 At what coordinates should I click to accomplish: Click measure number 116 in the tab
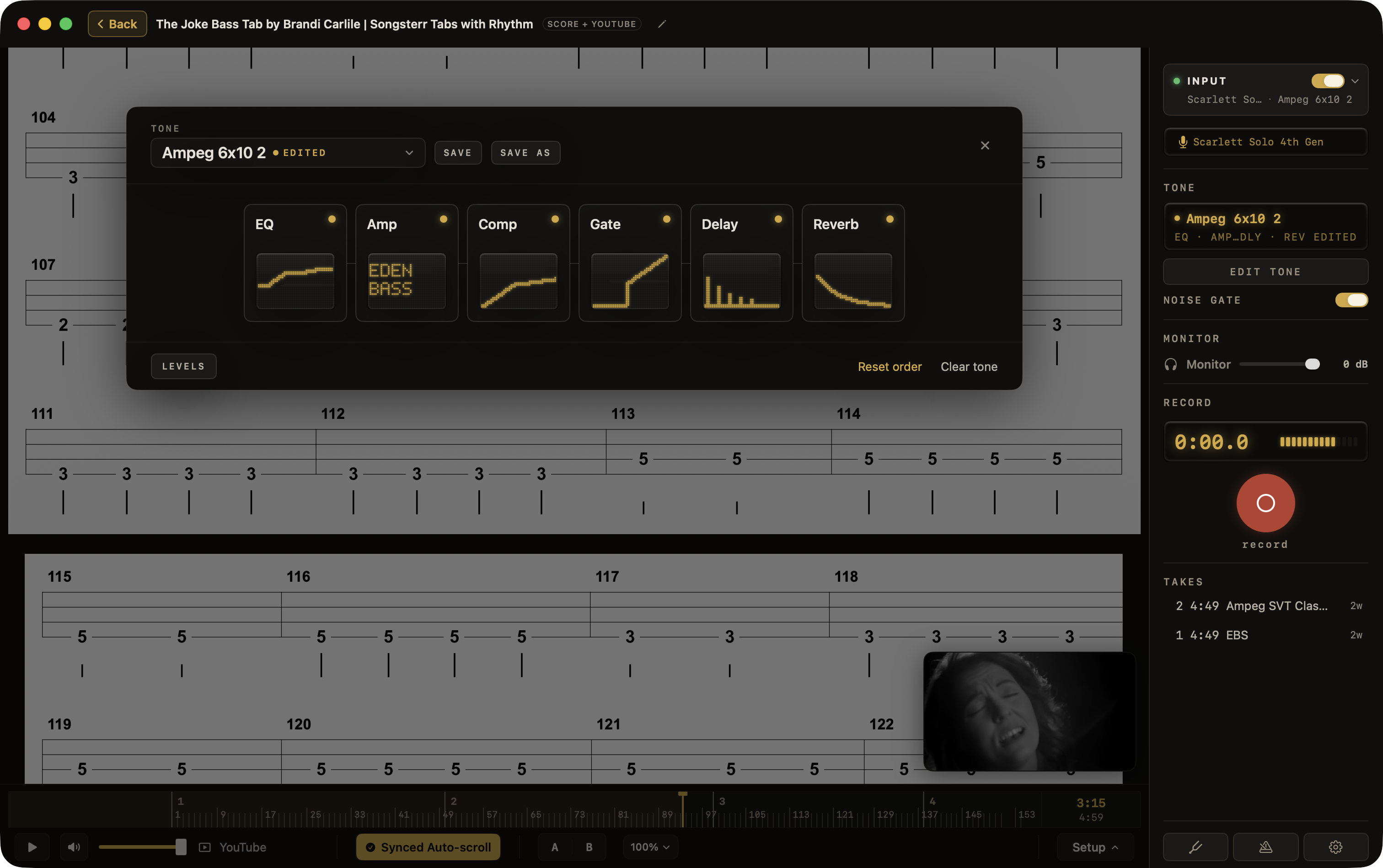299,576
